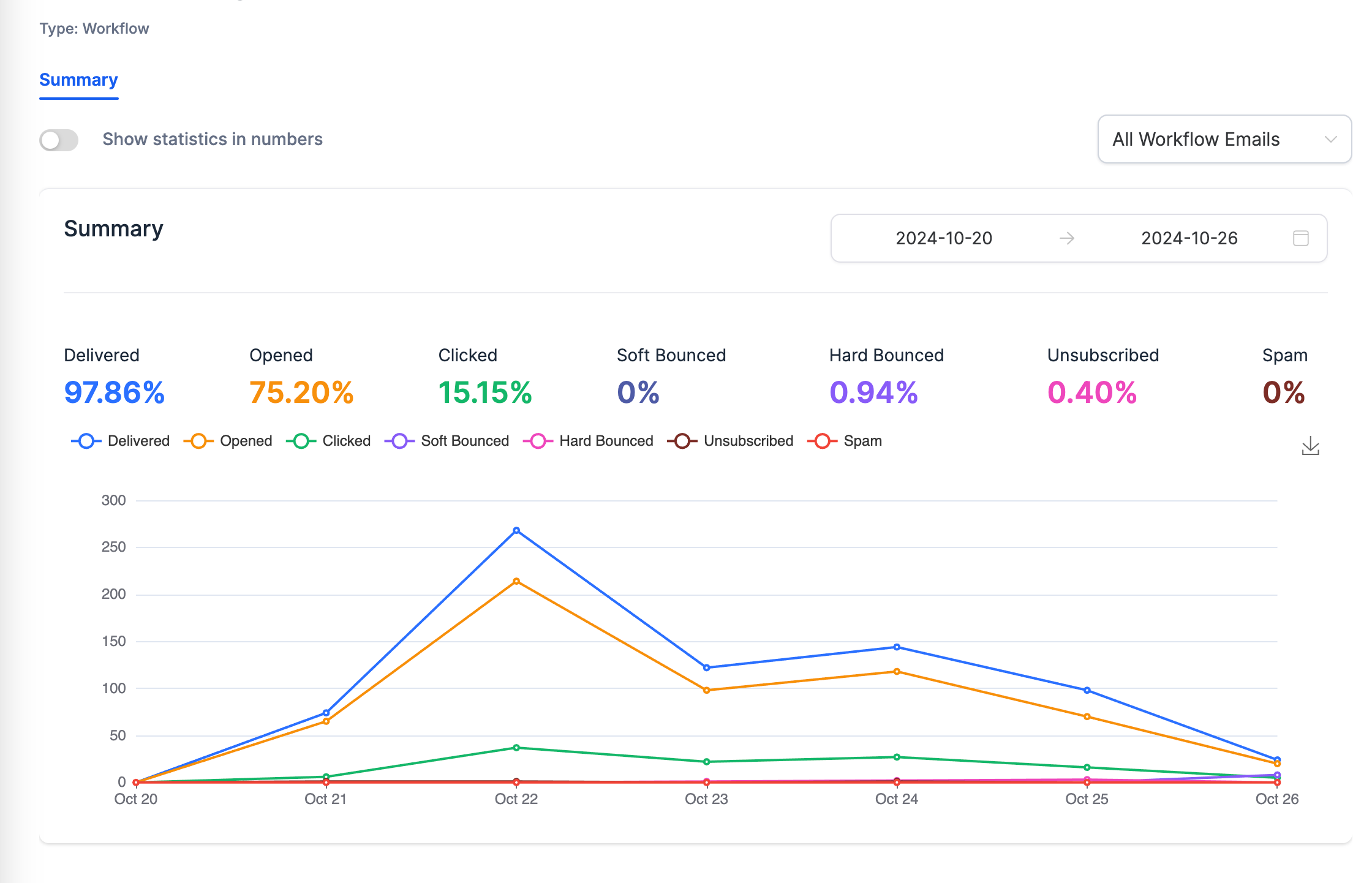Click the Summary card heading
Image resolution: width=1372 pixels, height=883 pixels.
114,229
